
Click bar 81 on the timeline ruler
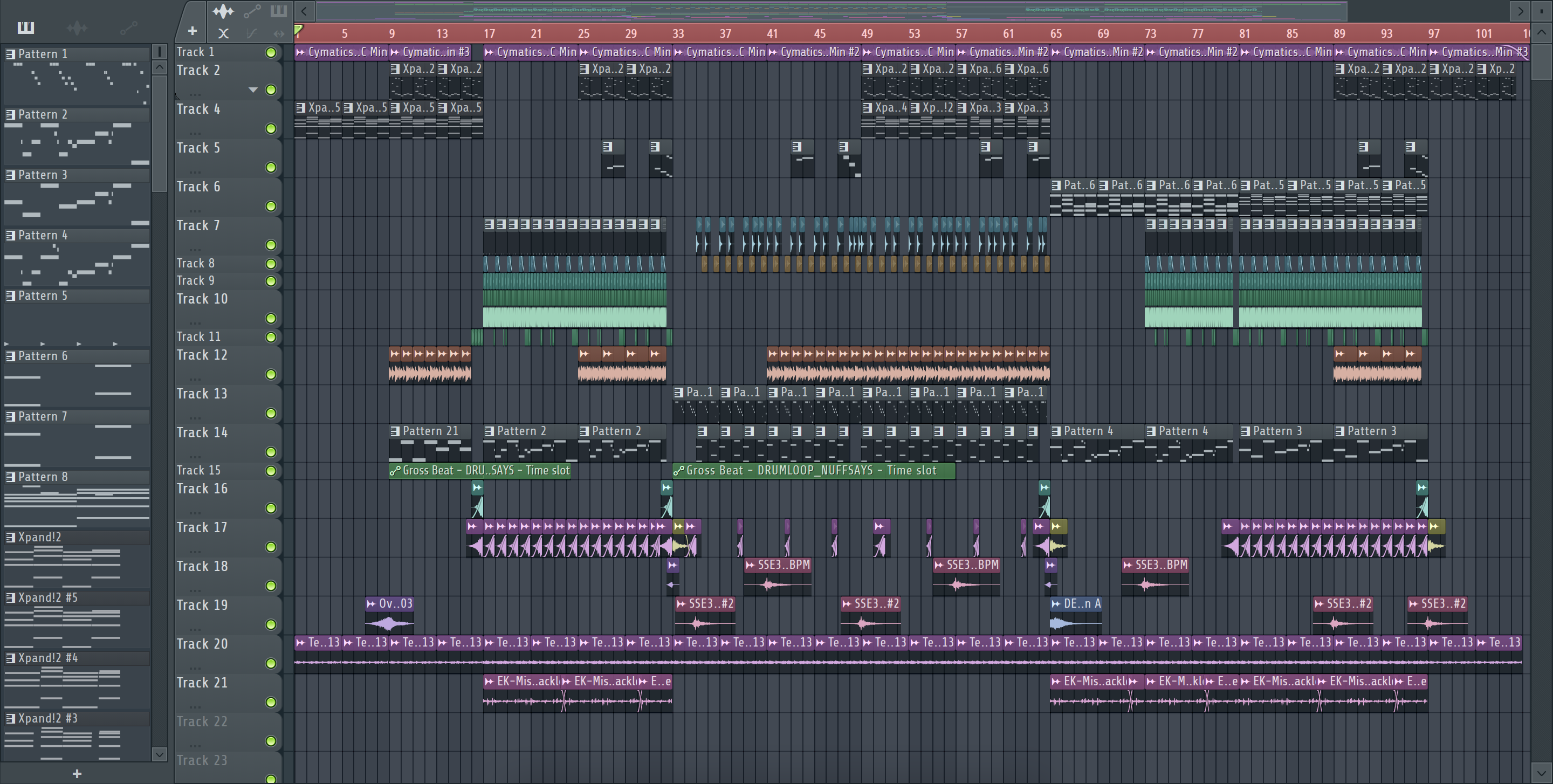click(1245, 34)
